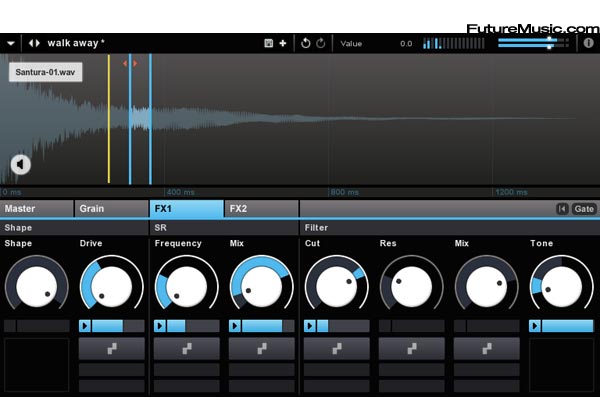
Task: Save the preset with the disk icon
Action: point(269,43)
